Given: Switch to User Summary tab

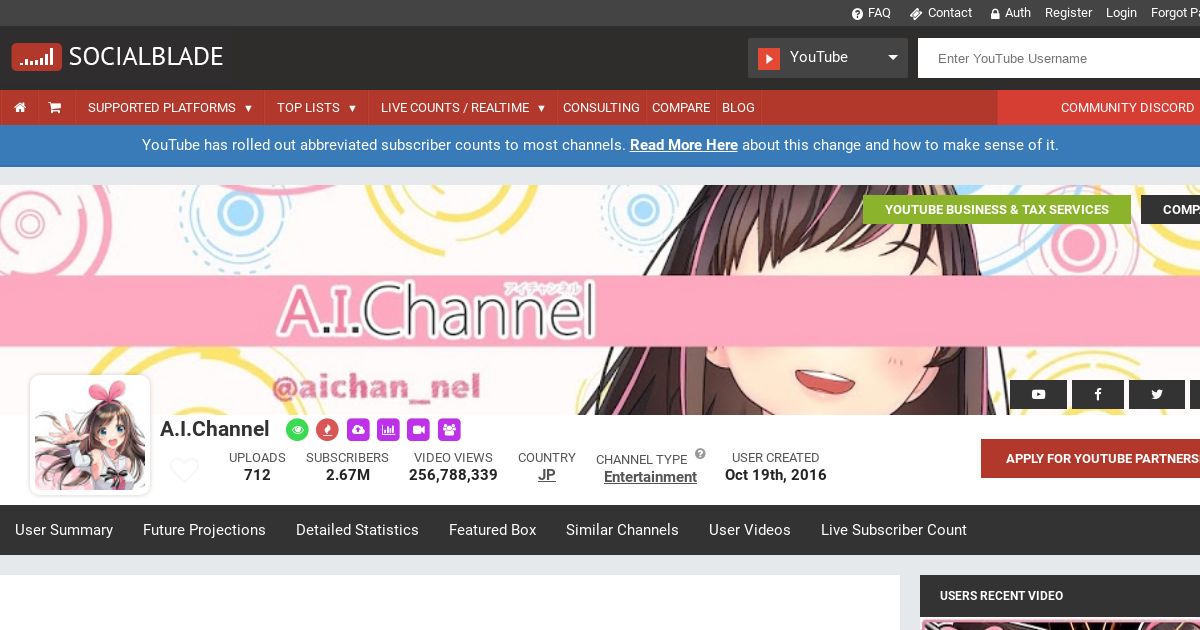Looking at the screenshot, I should [x=64, y=530].
